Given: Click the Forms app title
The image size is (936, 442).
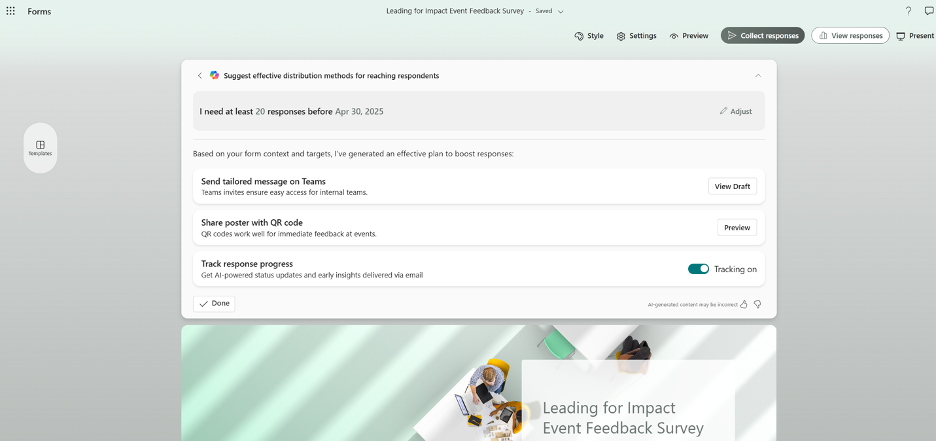Looking at the screenshot, I should (x=39, y=11).
